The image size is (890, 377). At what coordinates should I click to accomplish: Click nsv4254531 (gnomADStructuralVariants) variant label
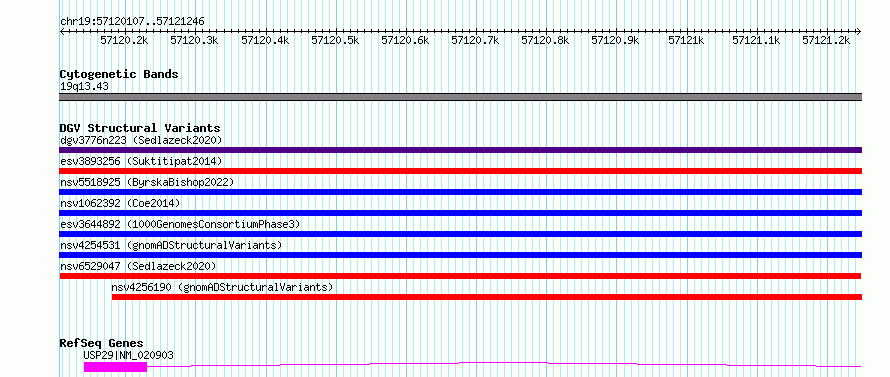pyautogui.click(x=171, y=245)
